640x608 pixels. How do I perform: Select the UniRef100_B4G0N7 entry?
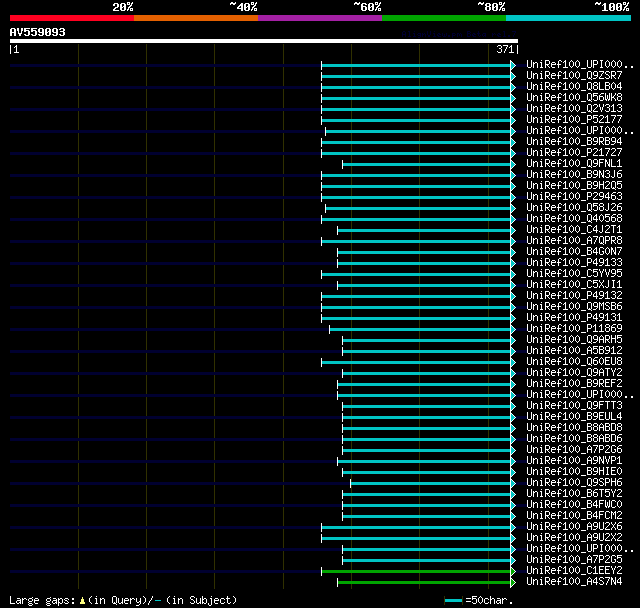(x=574, y=252)
